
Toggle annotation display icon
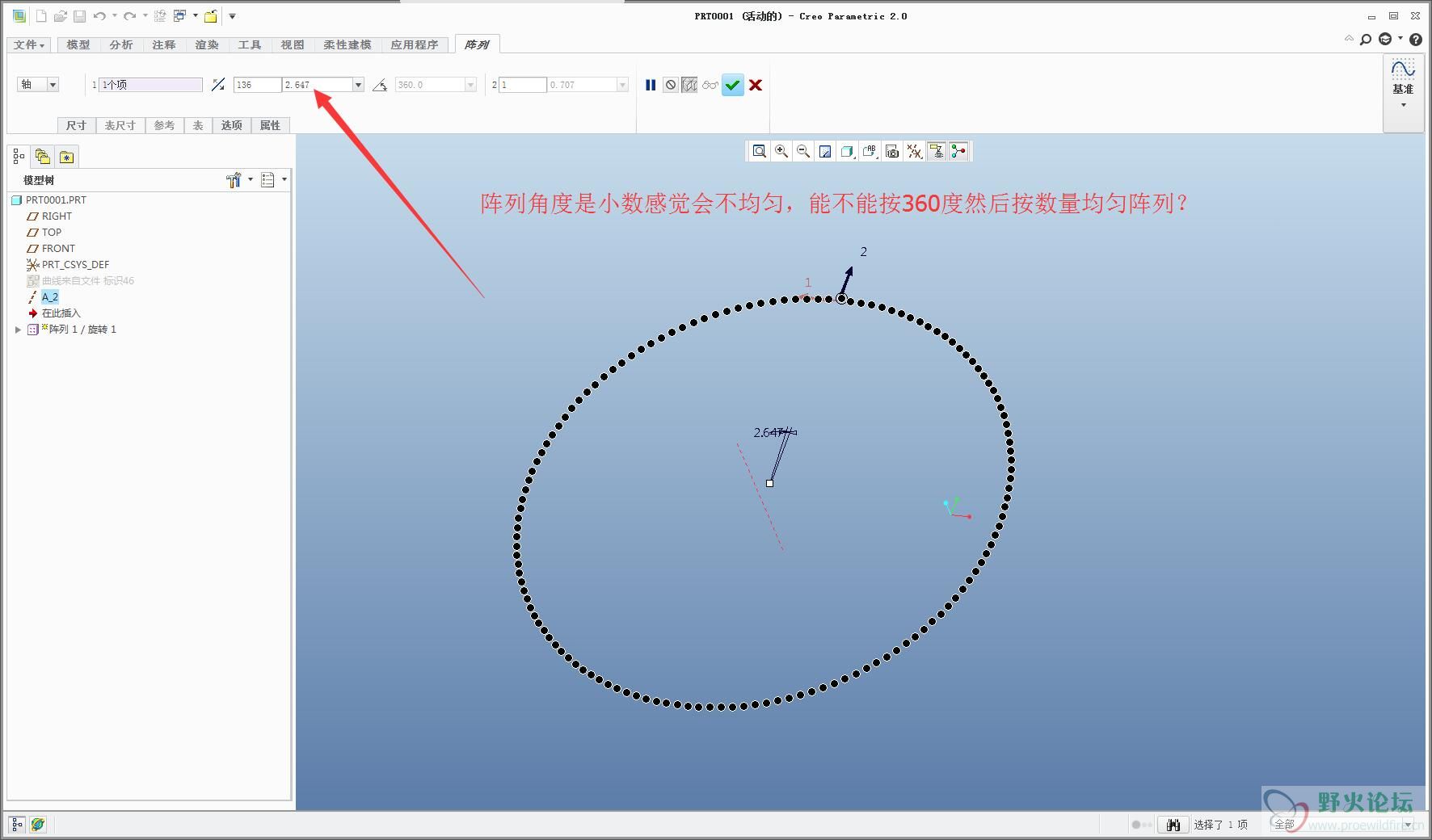937,151
